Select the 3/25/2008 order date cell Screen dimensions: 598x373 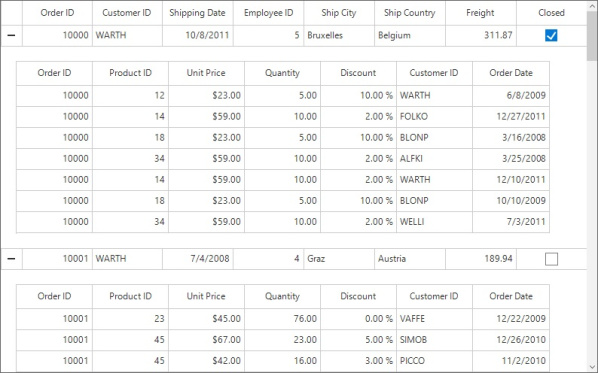click(x=511, y=159)
